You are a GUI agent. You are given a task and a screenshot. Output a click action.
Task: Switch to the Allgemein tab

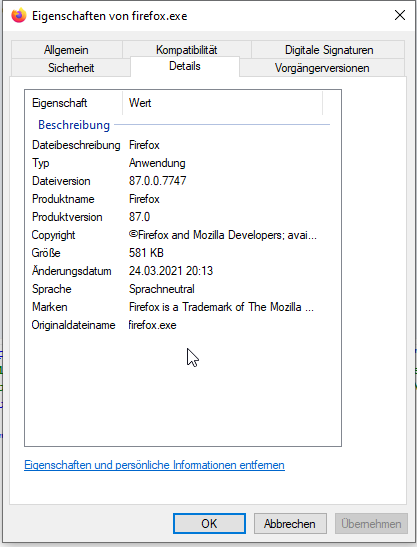tap(66, 50)
